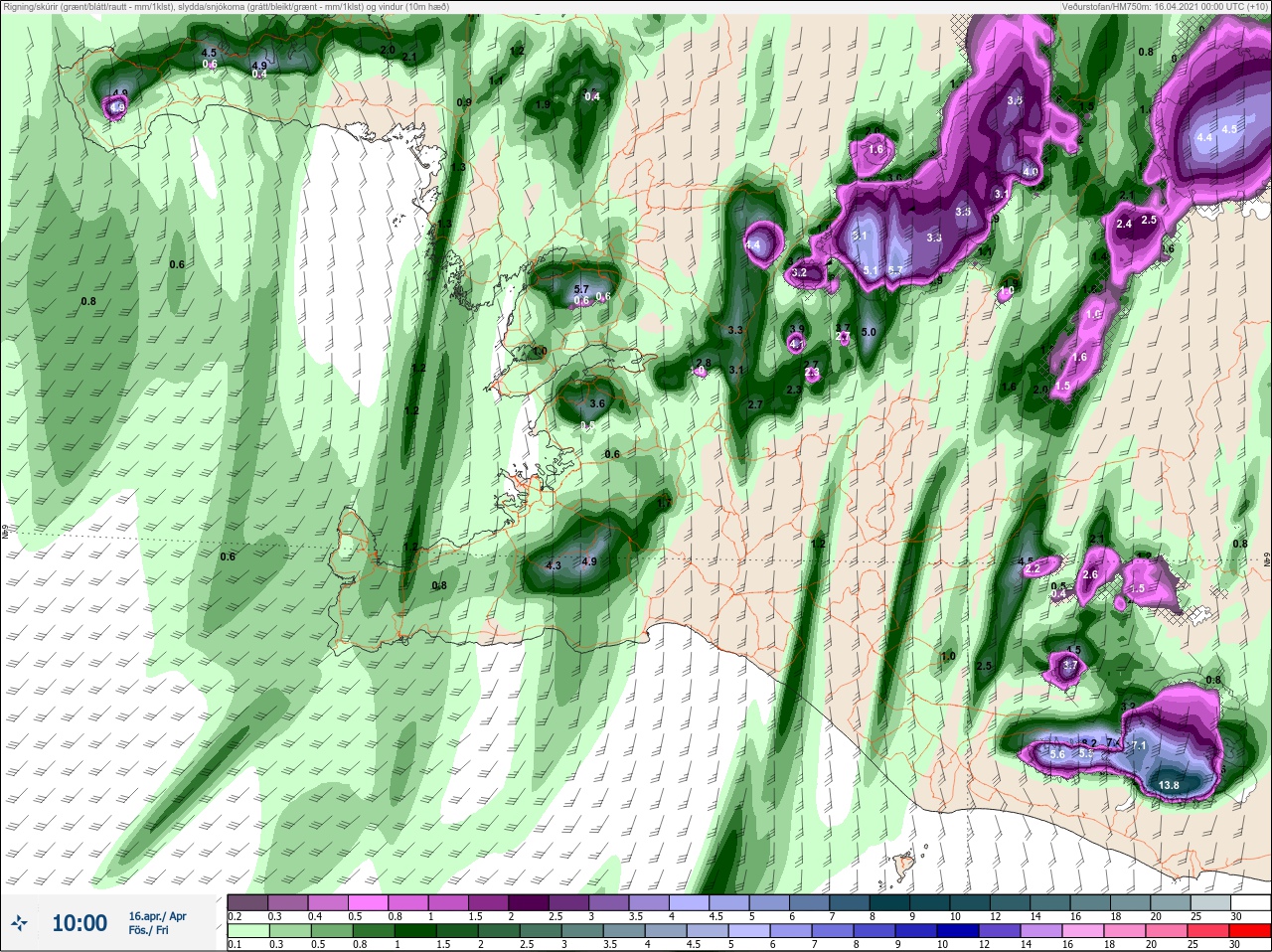Click the Veðurstofan logo icon beside the time
This screenshot has width=1272, height=952.
point(19,923)
